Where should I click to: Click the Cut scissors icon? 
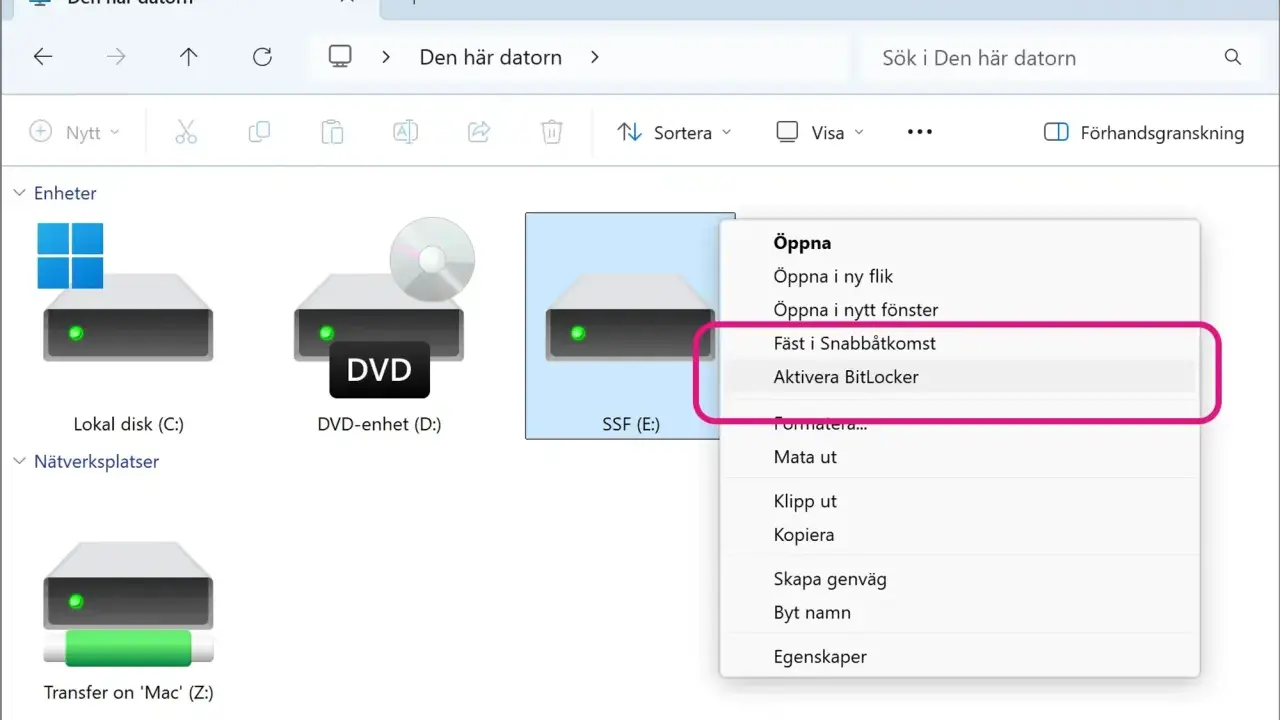click(186, 132)
